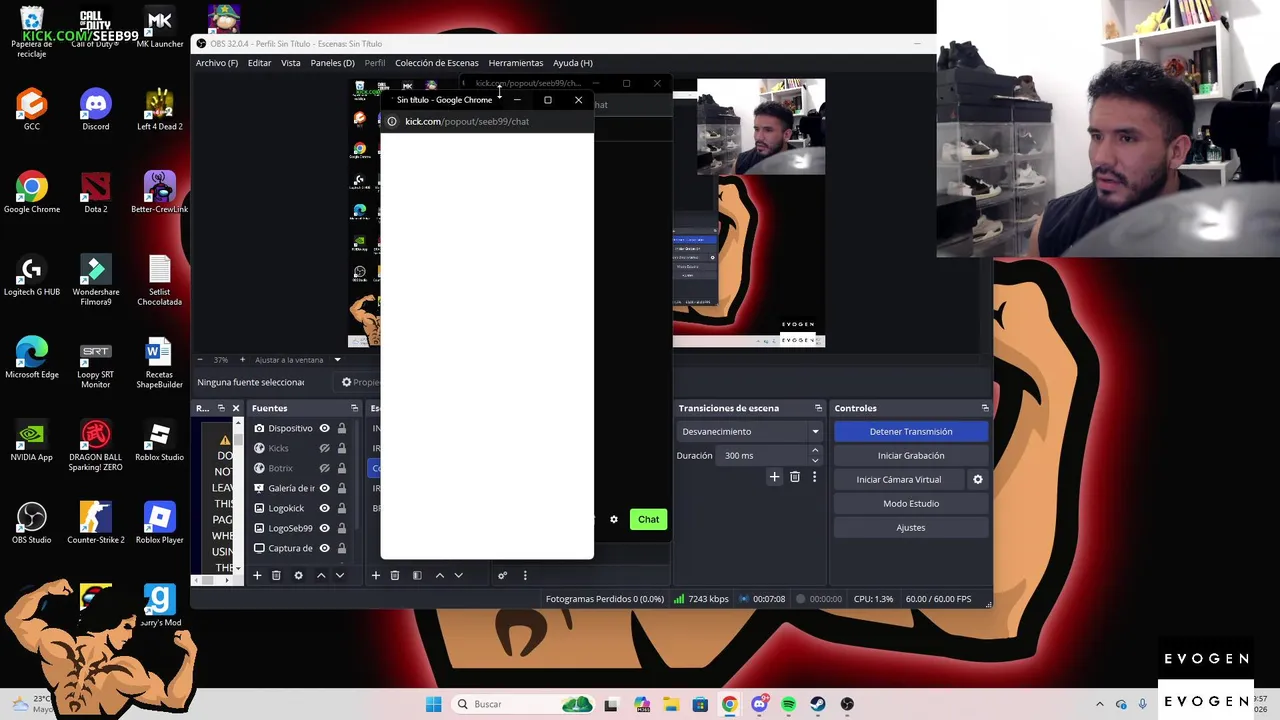Screen dimensions: 1280x720
Task: Hide the LogoSeb99 source
Action: (x=324, y=528)
